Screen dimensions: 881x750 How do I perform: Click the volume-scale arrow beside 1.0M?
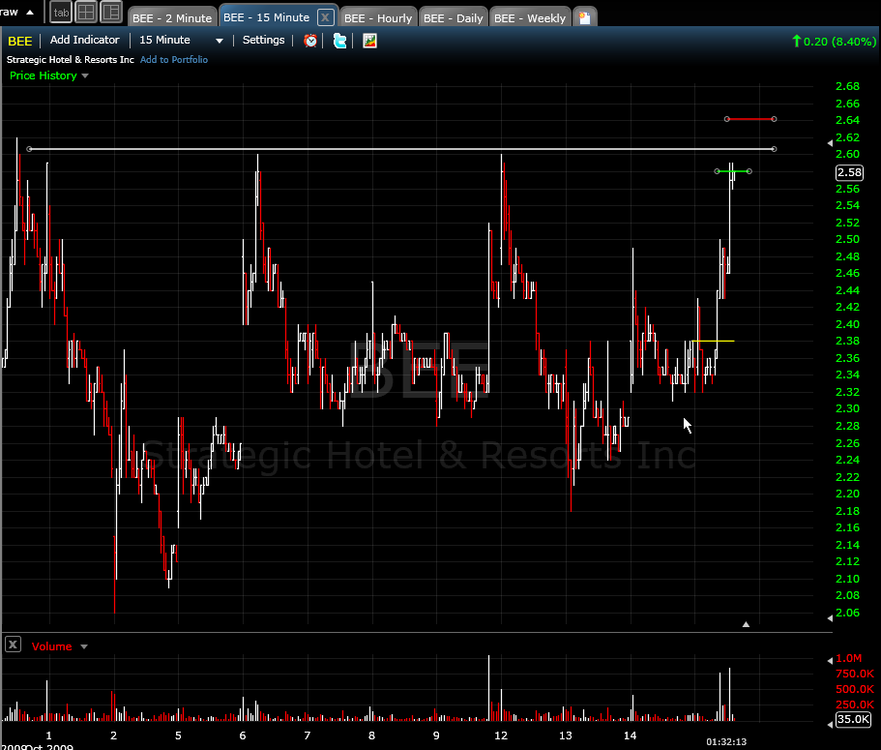tap(830, 661)
